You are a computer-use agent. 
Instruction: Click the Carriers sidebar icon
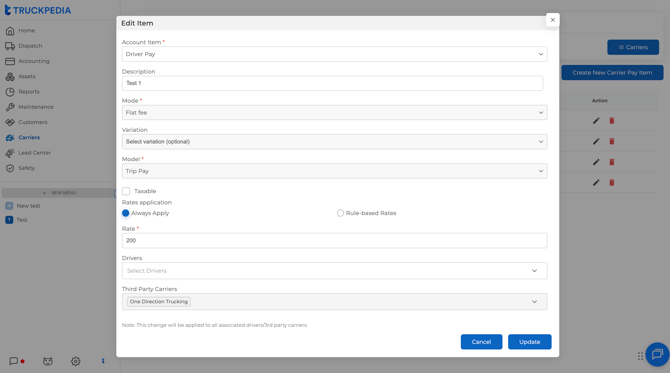click(x=10, y=138)
